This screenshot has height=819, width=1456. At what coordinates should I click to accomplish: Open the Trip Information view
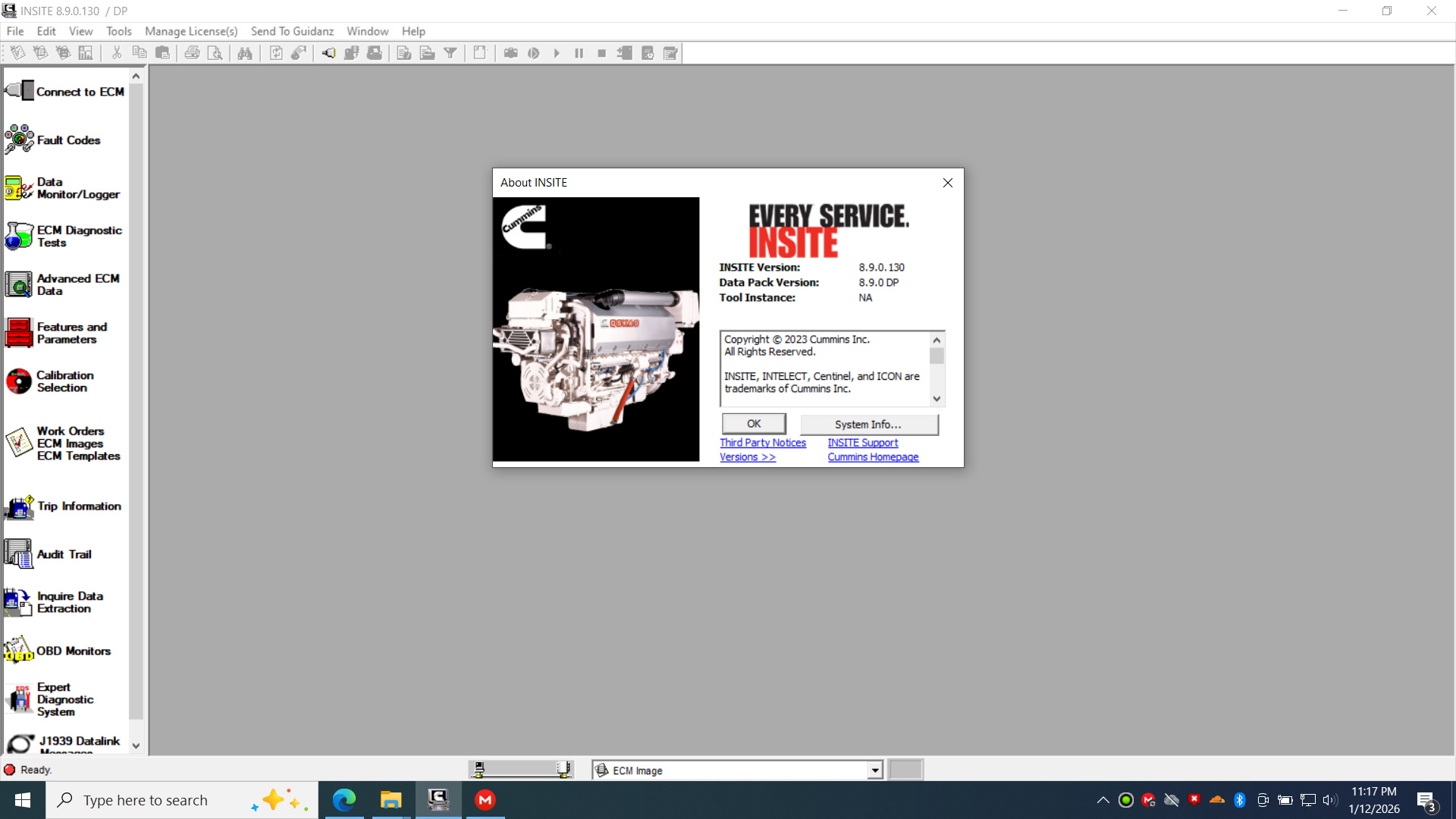(65, 506)
